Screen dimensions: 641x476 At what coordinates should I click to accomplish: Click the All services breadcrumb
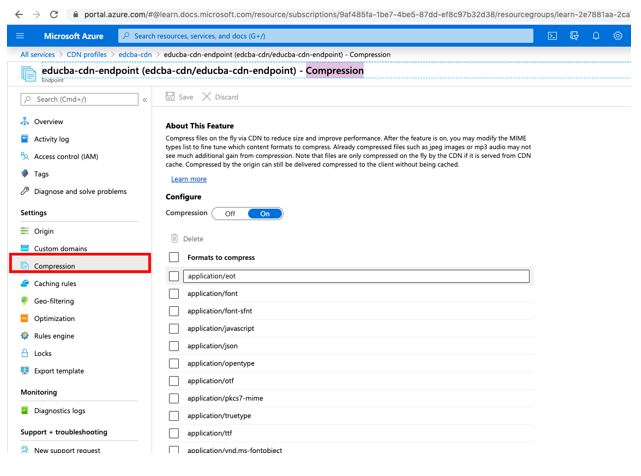click(x=38, y=54)
